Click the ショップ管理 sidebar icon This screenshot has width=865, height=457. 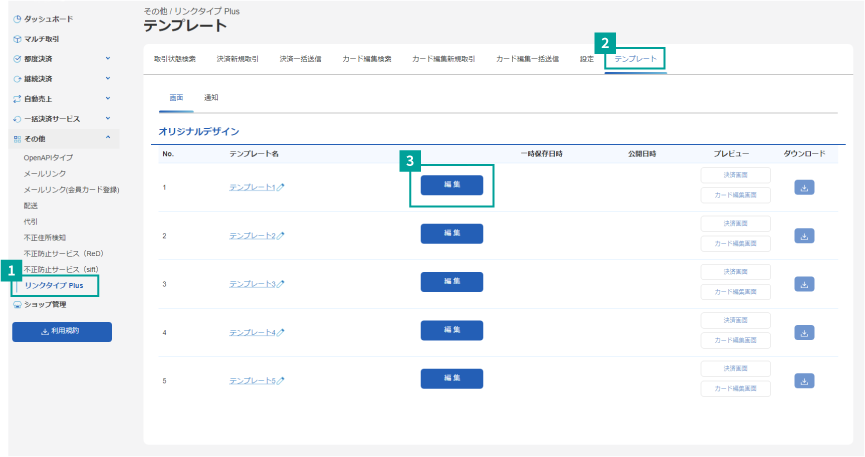point(17,304)
